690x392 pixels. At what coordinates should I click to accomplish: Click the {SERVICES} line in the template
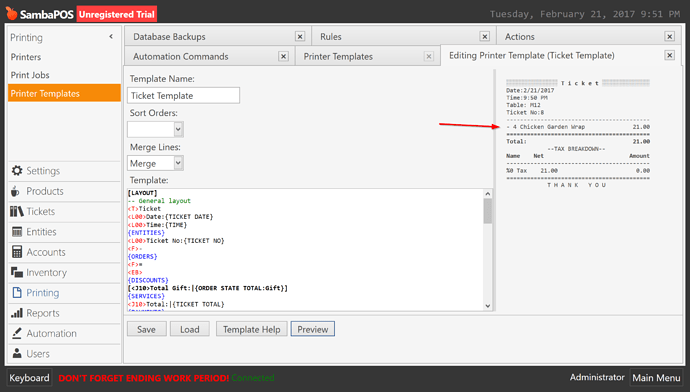pos(146,296)
